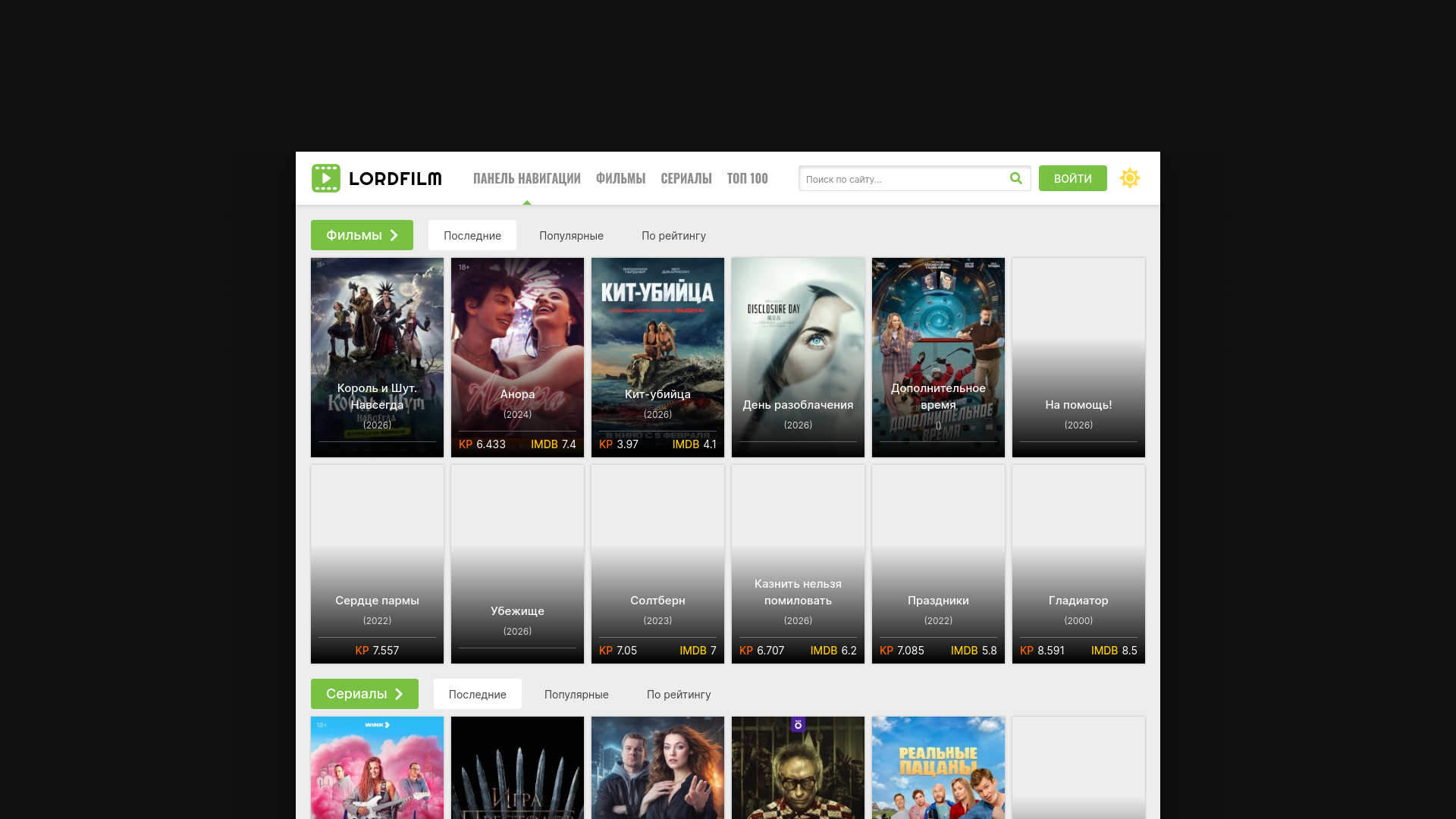The height and width of the screenshot is (819, 1456).
Task: Select По рейтингу tab in Сериалы section
Action: click(x=679, y=694)
